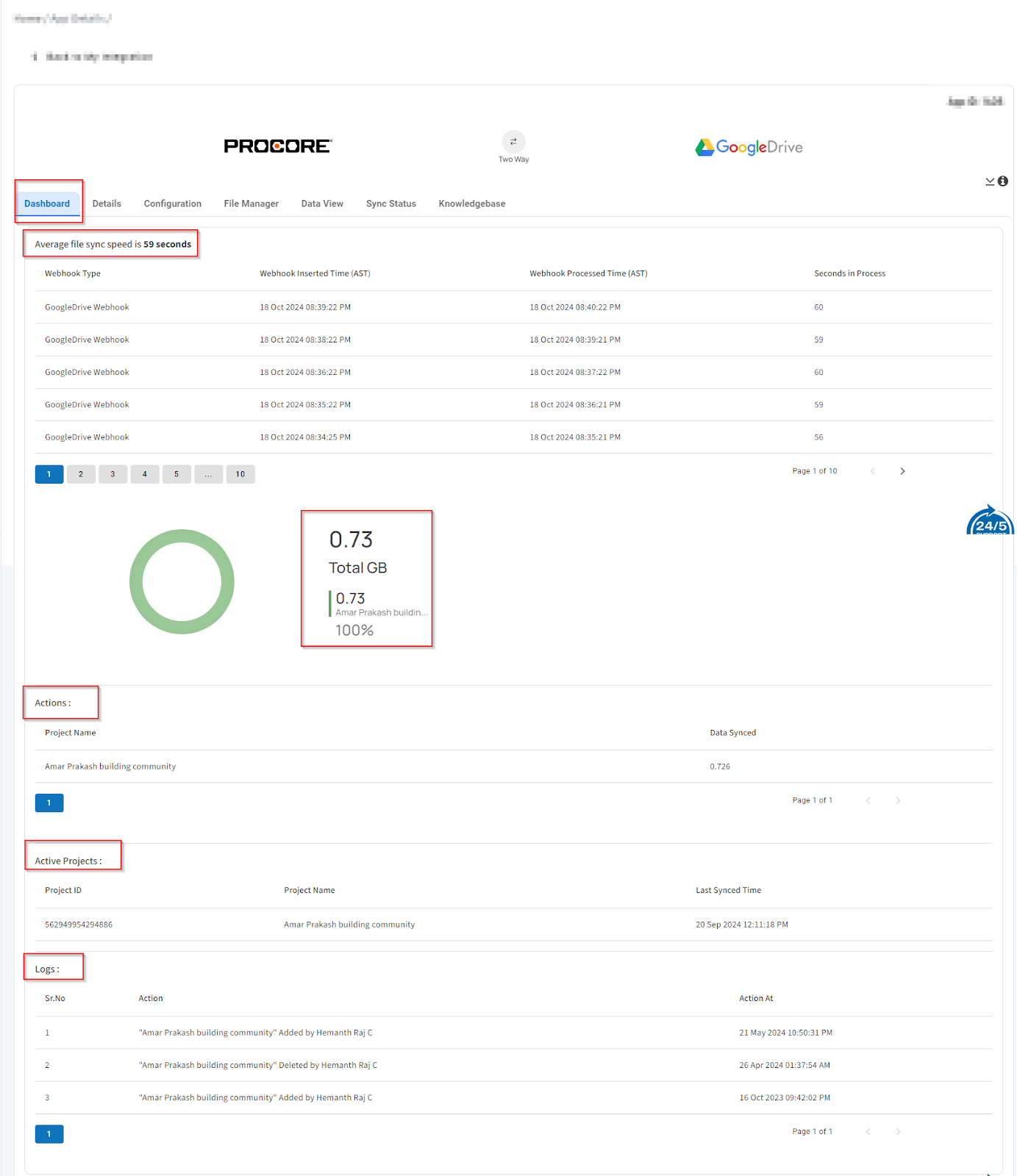Open the Details tab

[x=107, y=204]
